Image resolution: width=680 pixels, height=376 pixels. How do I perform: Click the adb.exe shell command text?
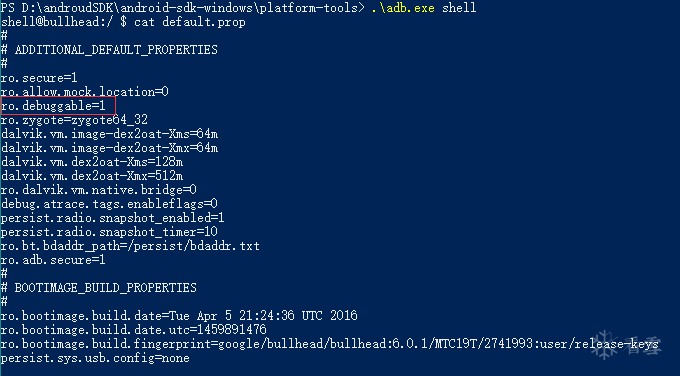tap(424, 8)
